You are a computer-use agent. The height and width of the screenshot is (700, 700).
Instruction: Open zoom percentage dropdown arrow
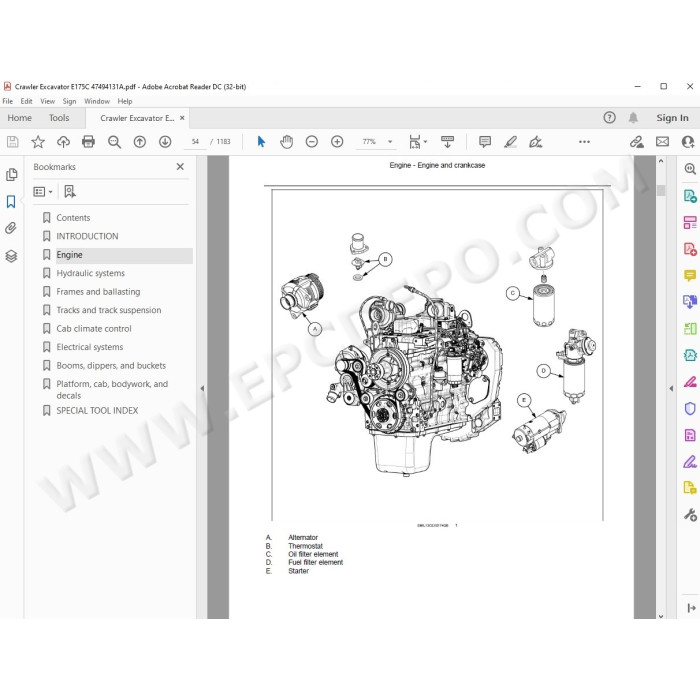(390, 142)
